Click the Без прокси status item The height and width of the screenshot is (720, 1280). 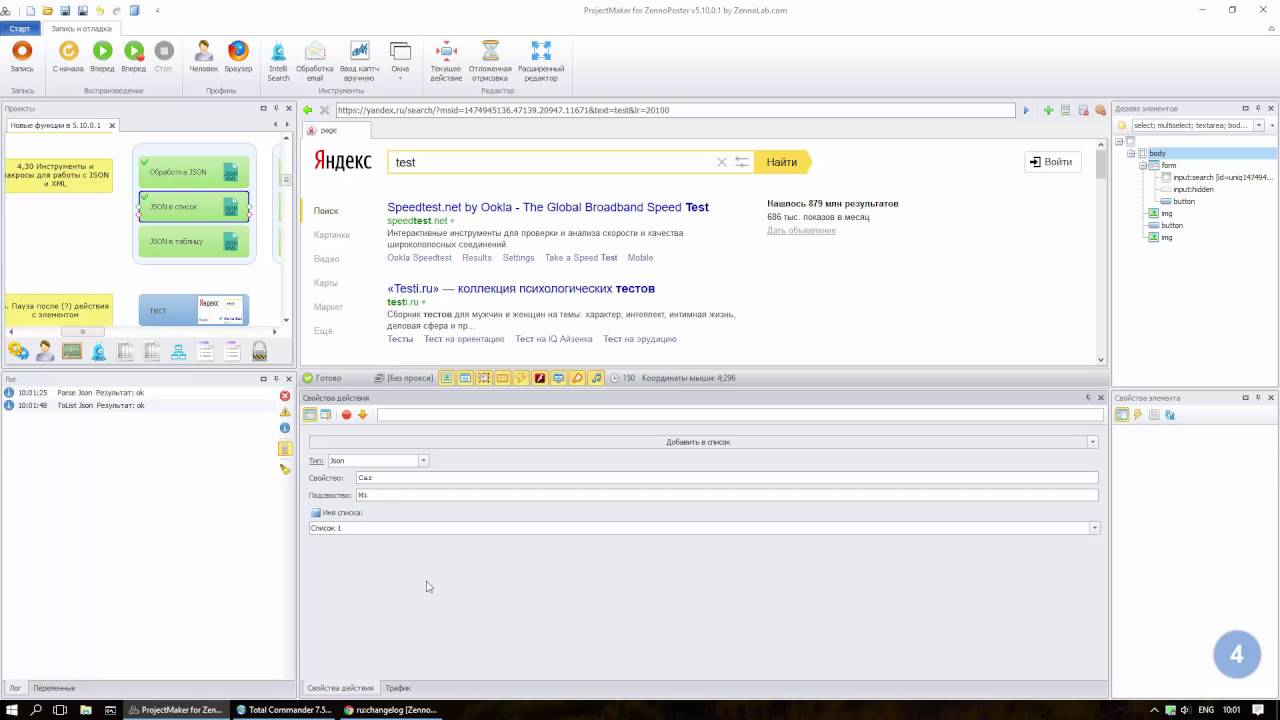[403, 378]
